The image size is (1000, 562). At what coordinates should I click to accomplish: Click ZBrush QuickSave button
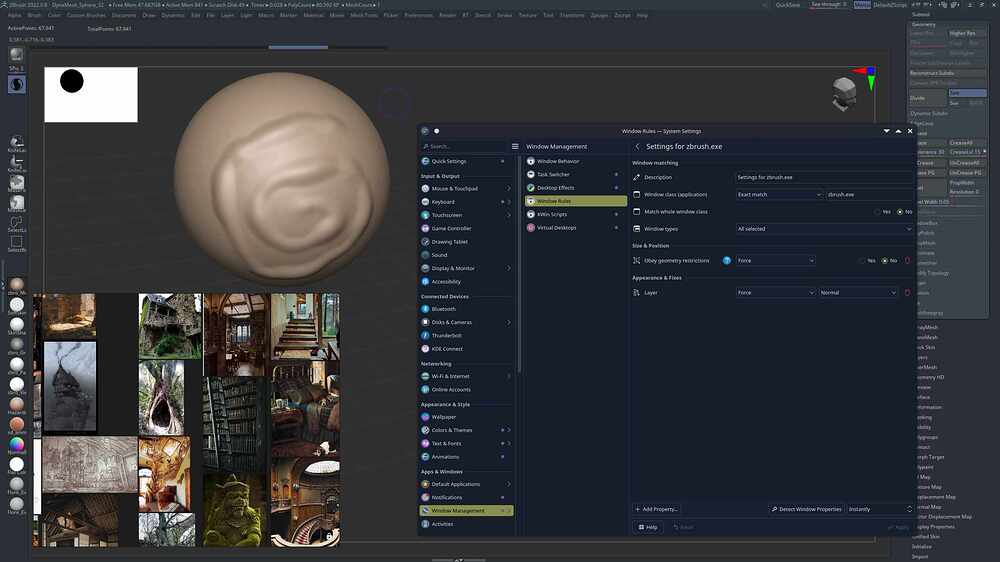click(x=788, y=5)
